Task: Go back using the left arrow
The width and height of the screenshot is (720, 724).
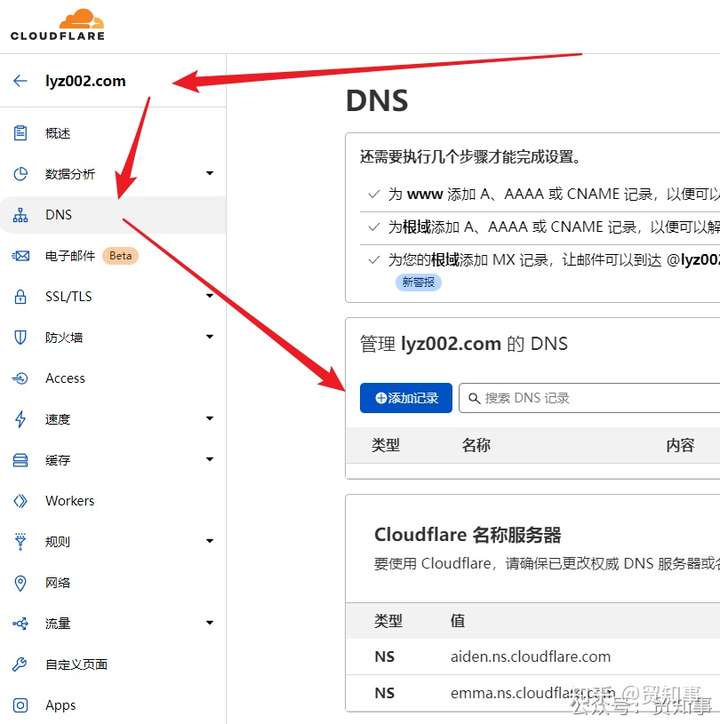Action: click(x=20, y=81)
